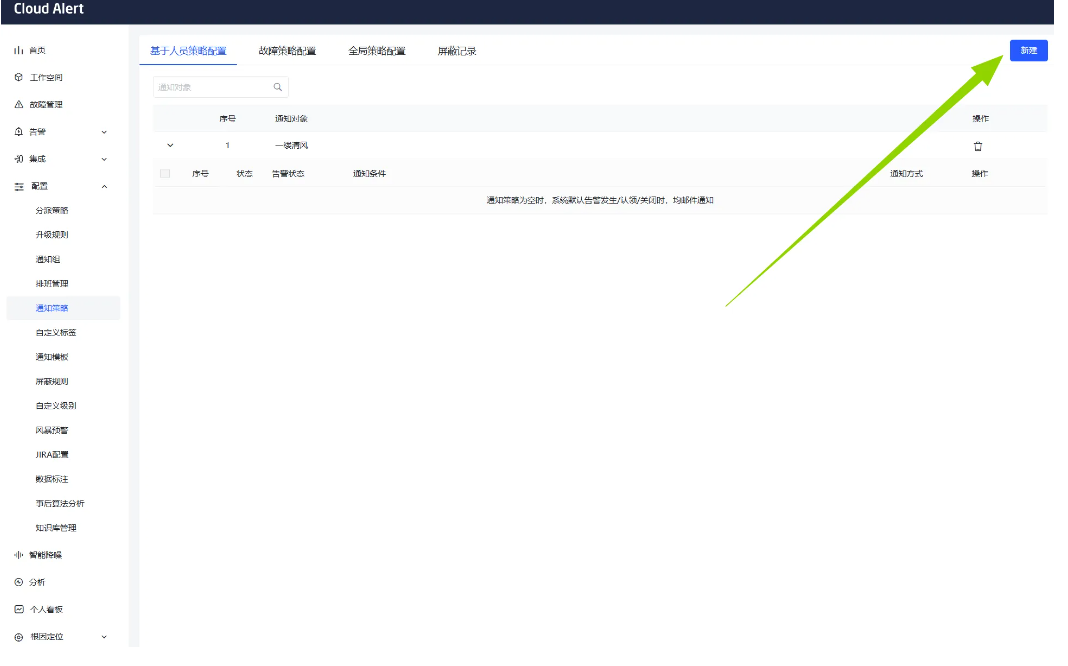1068x666 pixels.
Task: Click the blue 新建 button
Action: pyautogui.click(x=1028, y=51)
